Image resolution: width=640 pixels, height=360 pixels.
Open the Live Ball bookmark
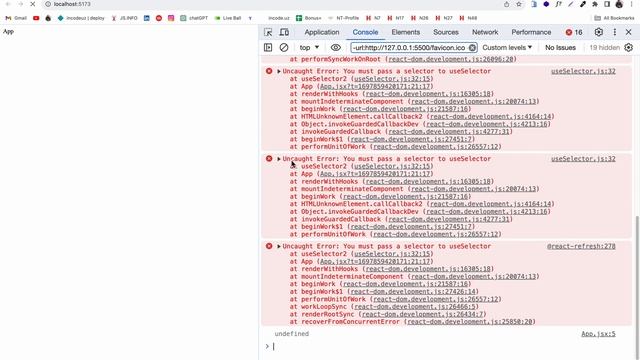coord(228,18)
